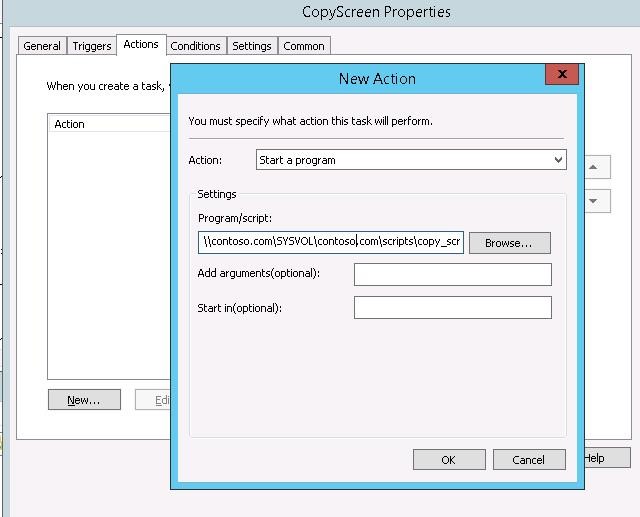
Task: Click into the Program/script path field
Action: pyautogui.click(x=330, y=242)
